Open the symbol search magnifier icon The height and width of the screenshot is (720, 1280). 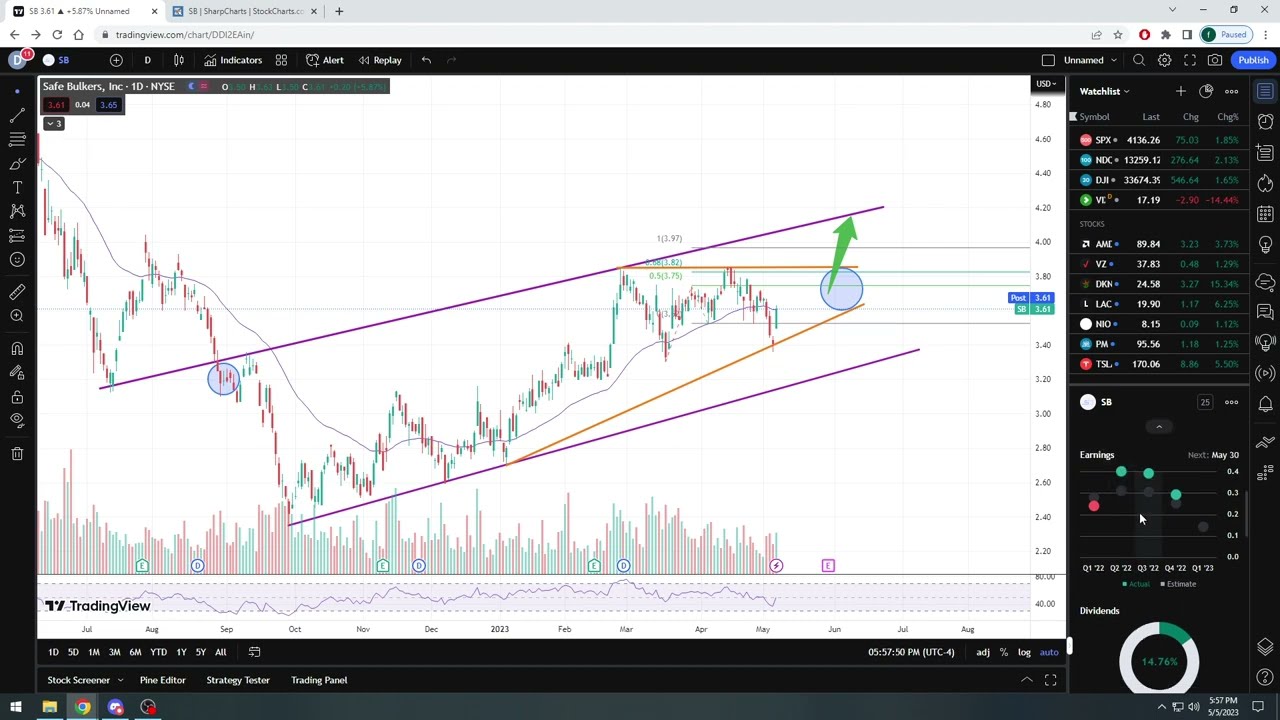pos(1139,60)
